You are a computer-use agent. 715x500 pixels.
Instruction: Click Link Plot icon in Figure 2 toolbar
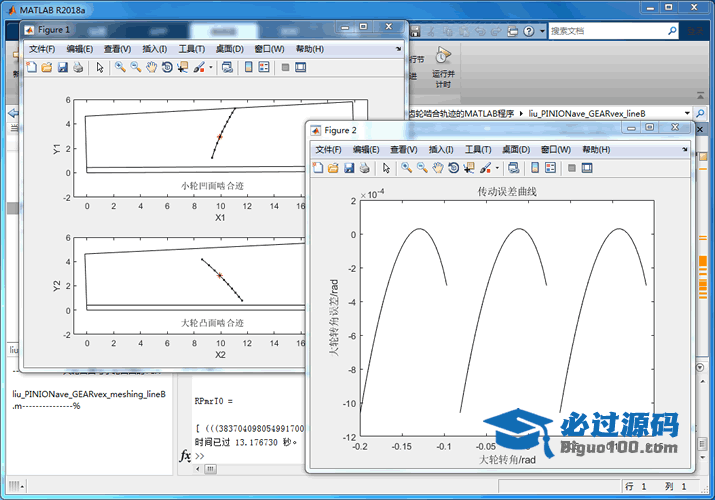[513, 168]
